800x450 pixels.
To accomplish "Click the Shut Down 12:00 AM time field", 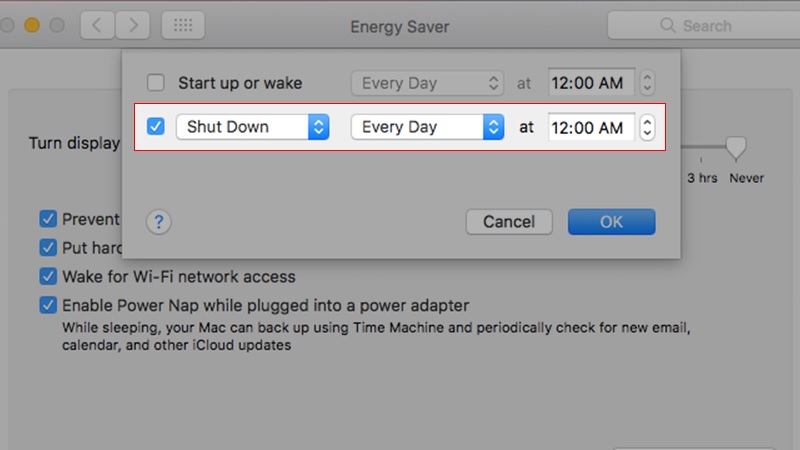I will pyautogui.click(x=588, y=128).
